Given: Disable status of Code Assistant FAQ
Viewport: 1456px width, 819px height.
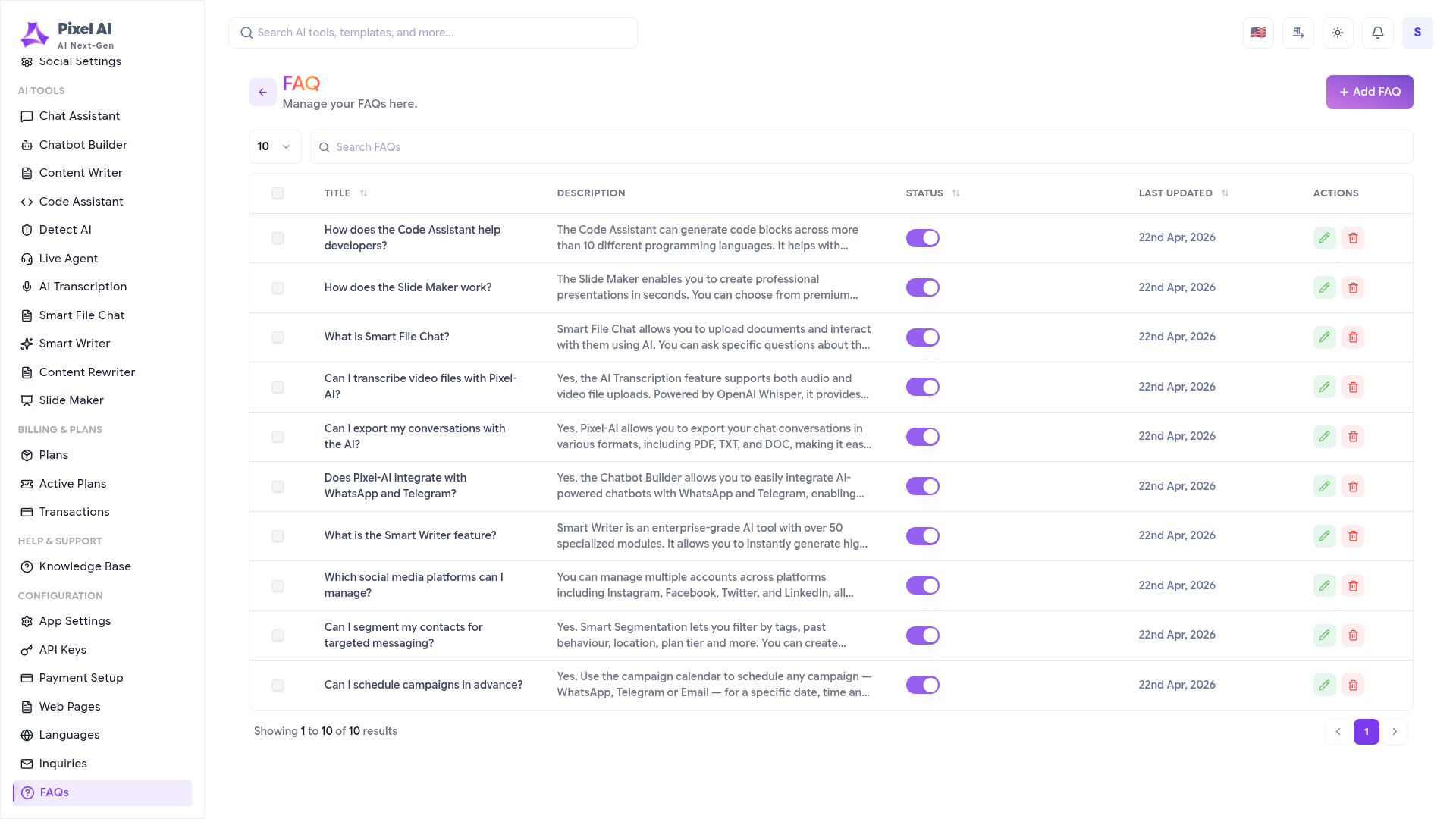Looking at the screenshot, I should click(x=923, y=238).
